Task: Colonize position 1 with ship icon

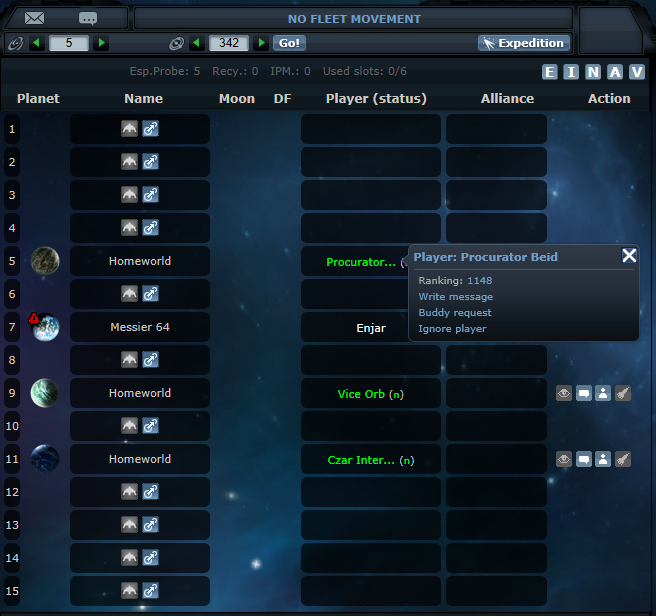Action: tap(129, 128)
